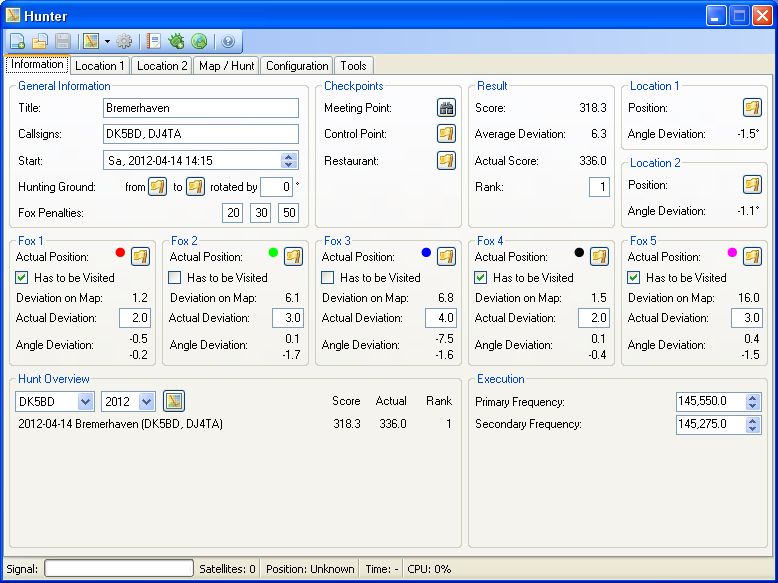Click the Open file folder toolbar icon

point(40,42)
